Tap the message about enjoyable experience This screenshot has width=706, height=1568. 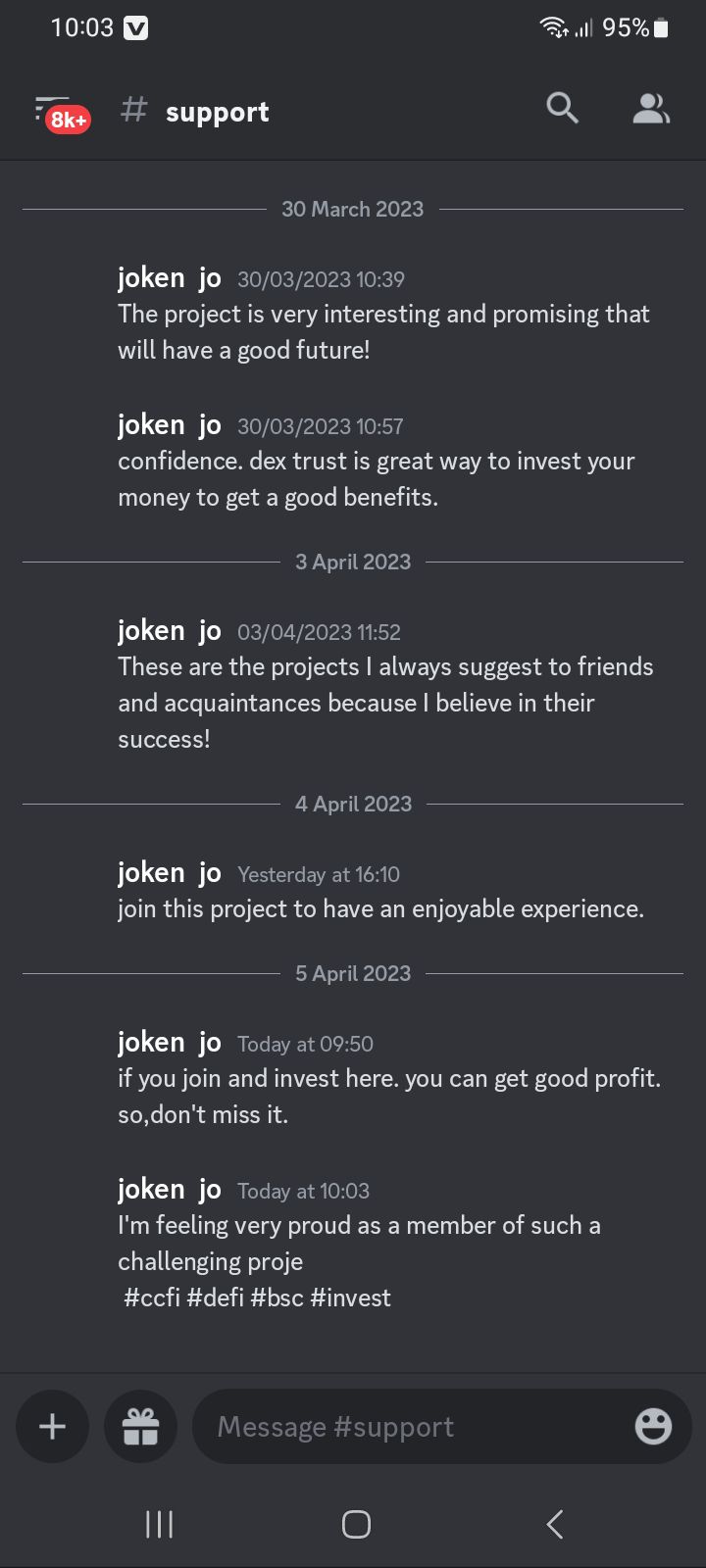[380, 908]
